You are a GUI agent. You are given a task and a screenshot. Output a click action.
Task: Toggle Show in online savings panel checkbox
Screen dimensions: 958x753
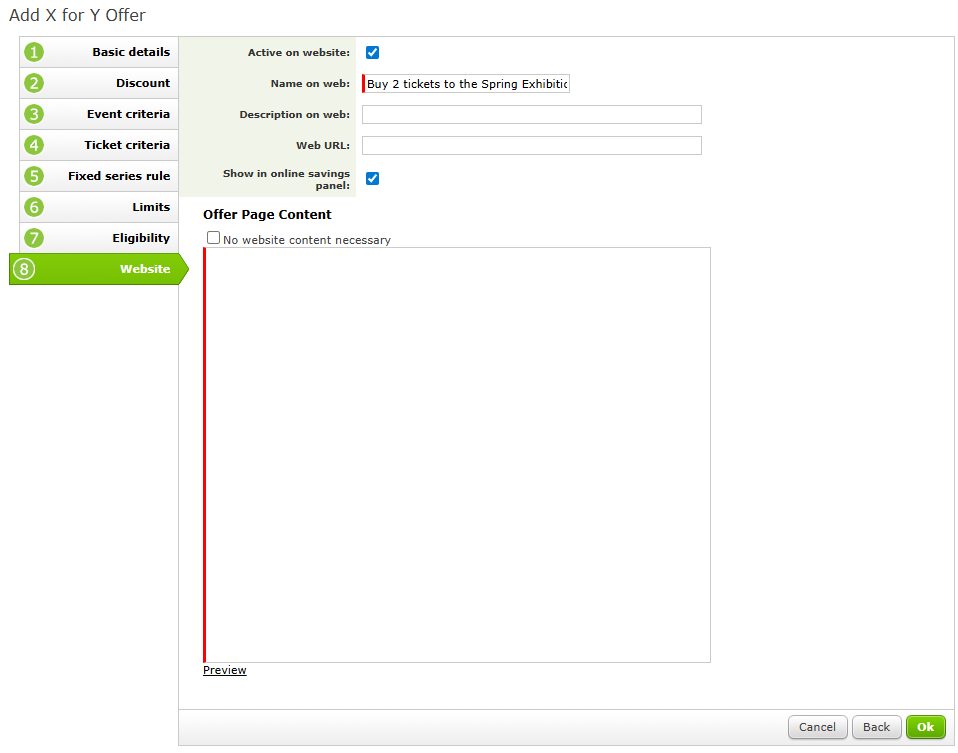tap(372, 178)
